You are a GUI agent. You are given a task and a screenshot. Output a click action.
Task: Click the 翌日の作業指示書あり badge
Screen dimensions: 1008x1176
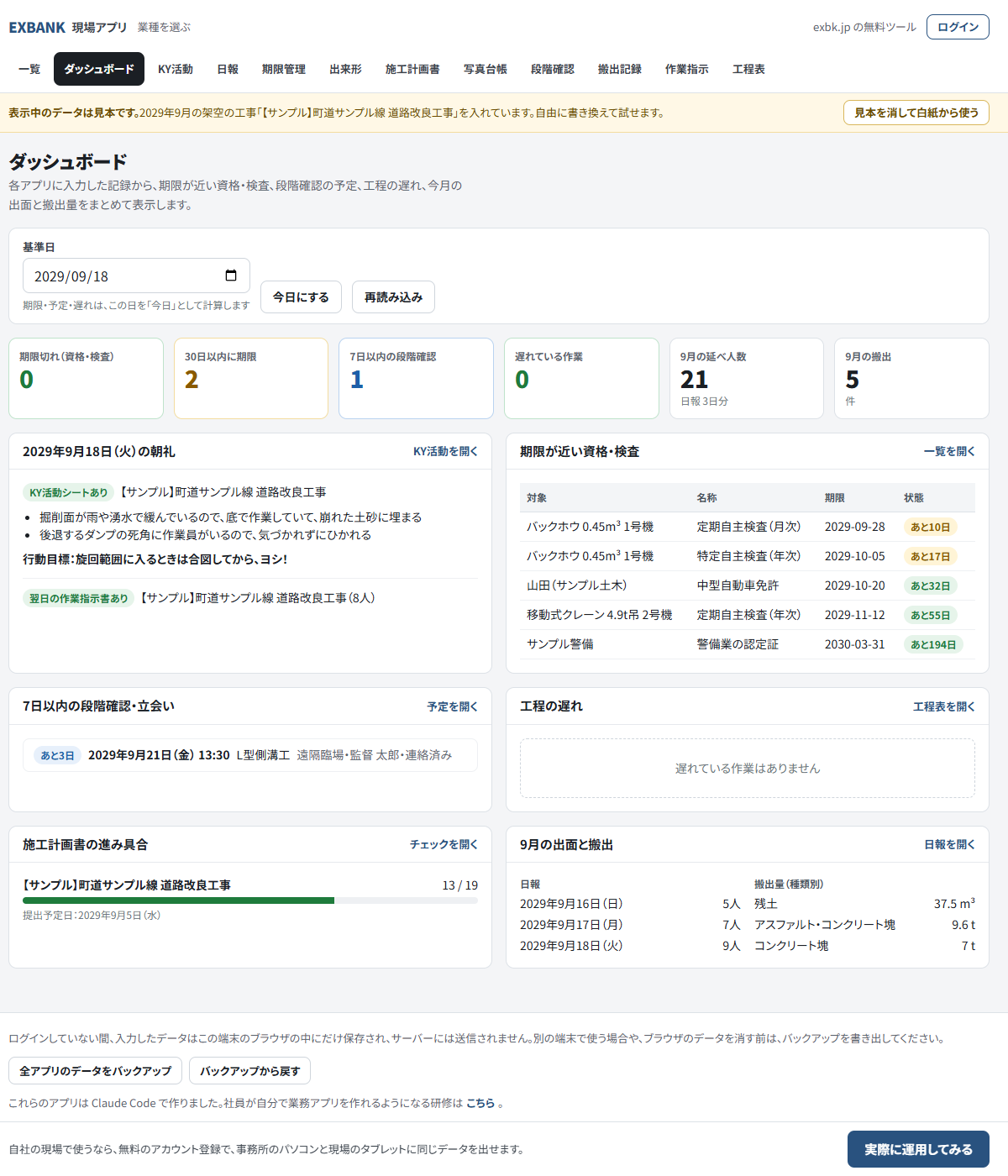tap(79, 598)
